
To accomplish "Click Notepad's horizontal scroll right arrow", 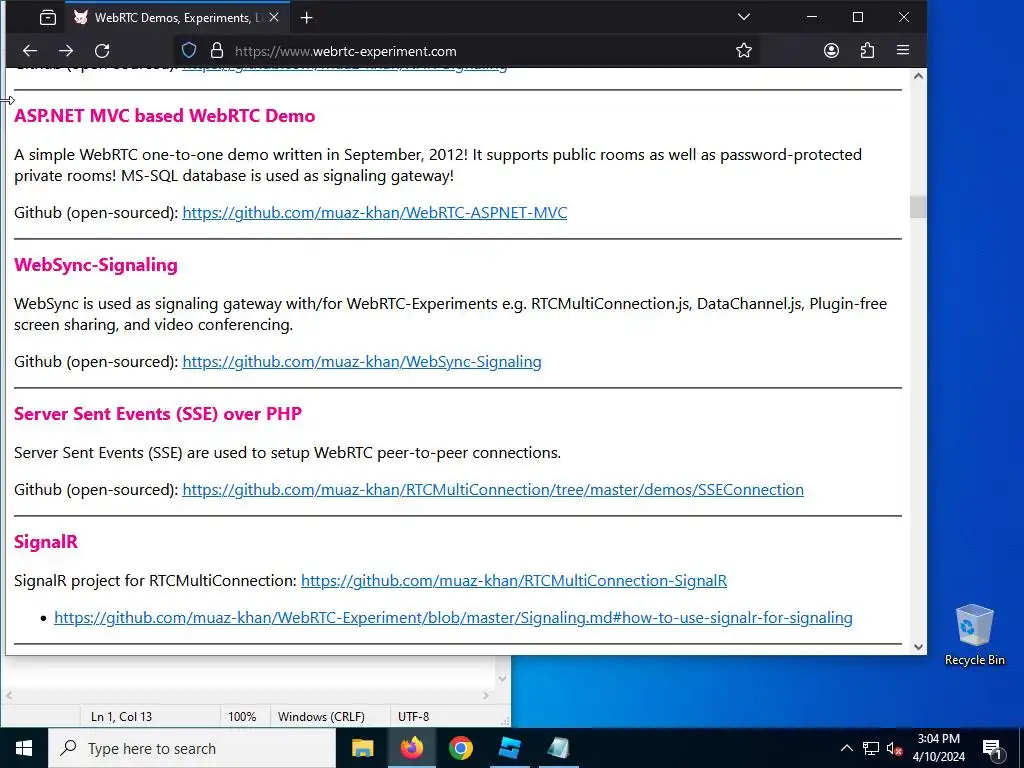I will [x=486, y=696].
